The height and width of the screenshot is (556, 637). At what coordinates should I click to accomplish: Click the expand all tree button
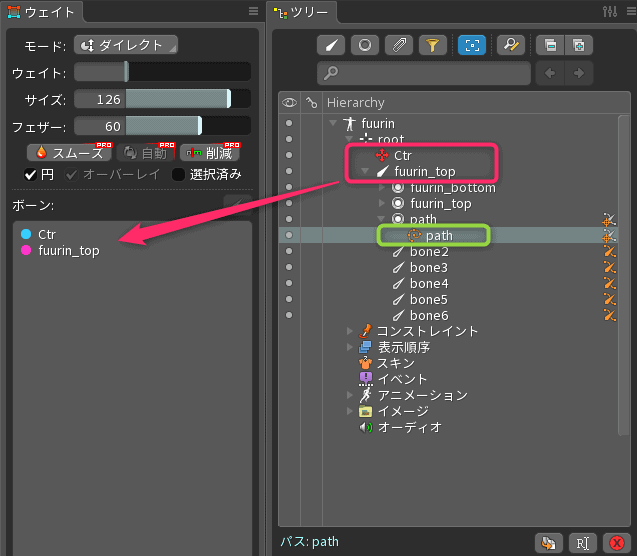click(x=579, y=45)
